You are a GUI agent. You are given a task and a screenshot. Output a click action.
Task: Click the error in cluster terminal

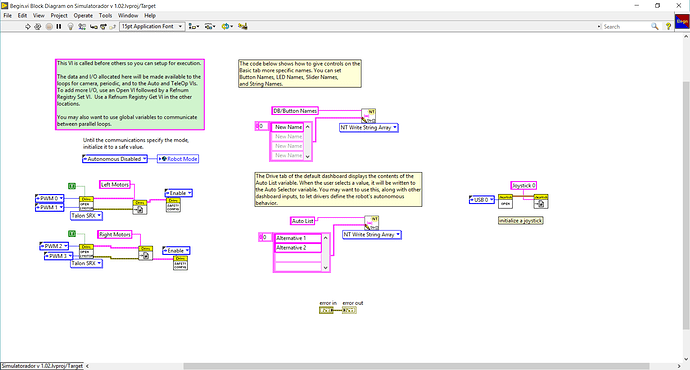click(x=326, y=310)
